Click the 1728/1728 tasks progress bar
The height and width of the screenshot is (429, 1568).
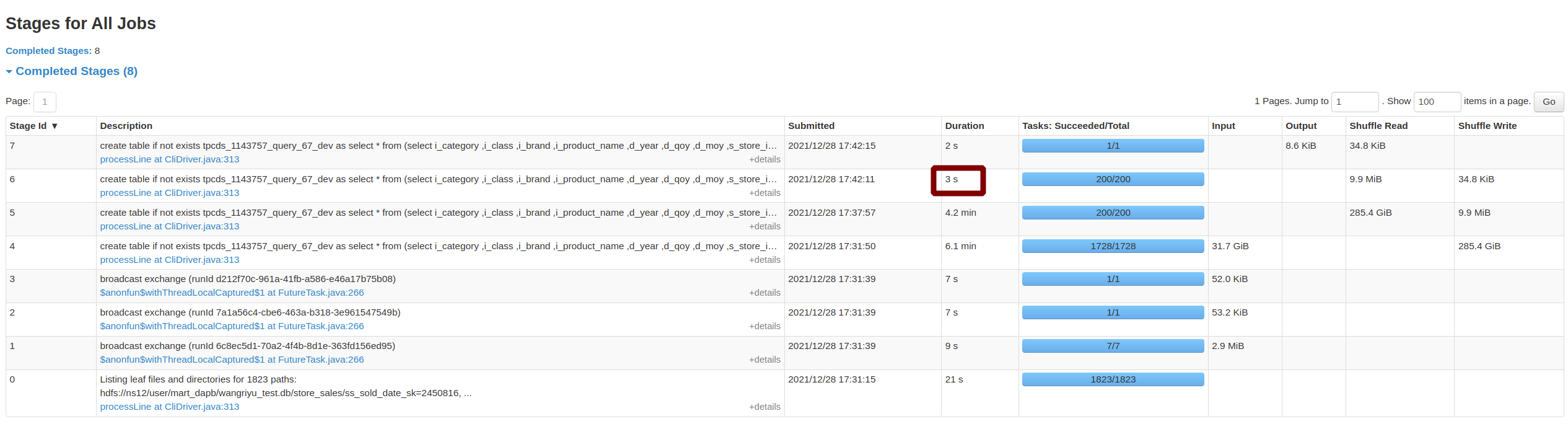coord(1113,246)
